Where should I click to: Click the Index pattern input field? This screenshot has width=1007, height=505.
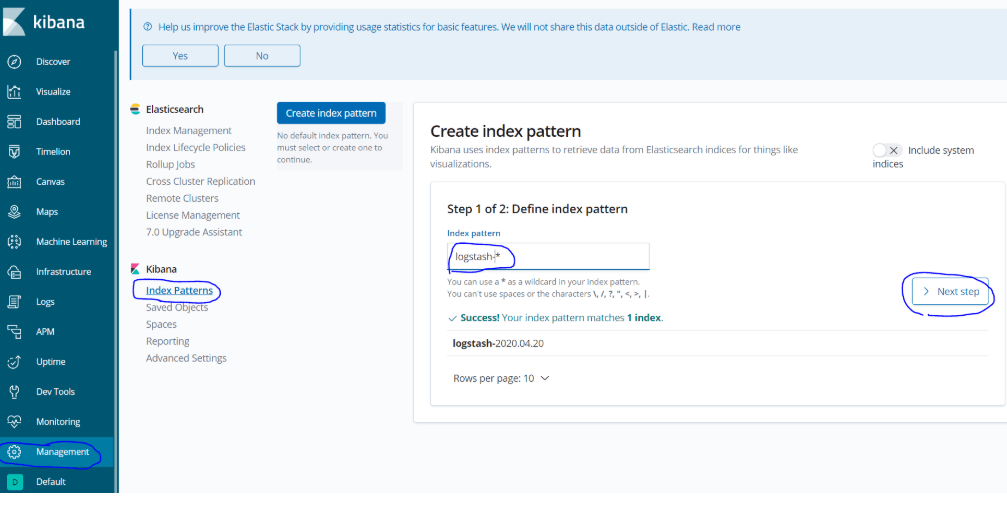(x=548, y=256)
